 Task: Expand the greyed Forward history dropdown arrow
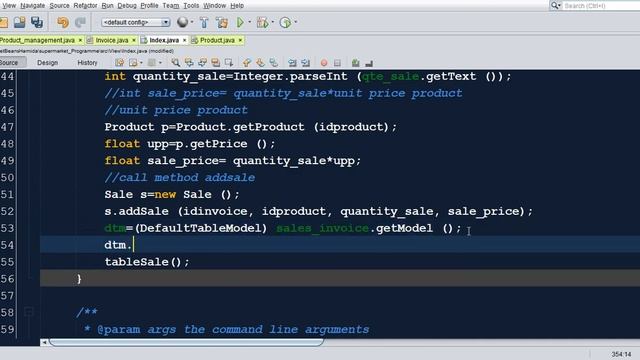(160, 63)
